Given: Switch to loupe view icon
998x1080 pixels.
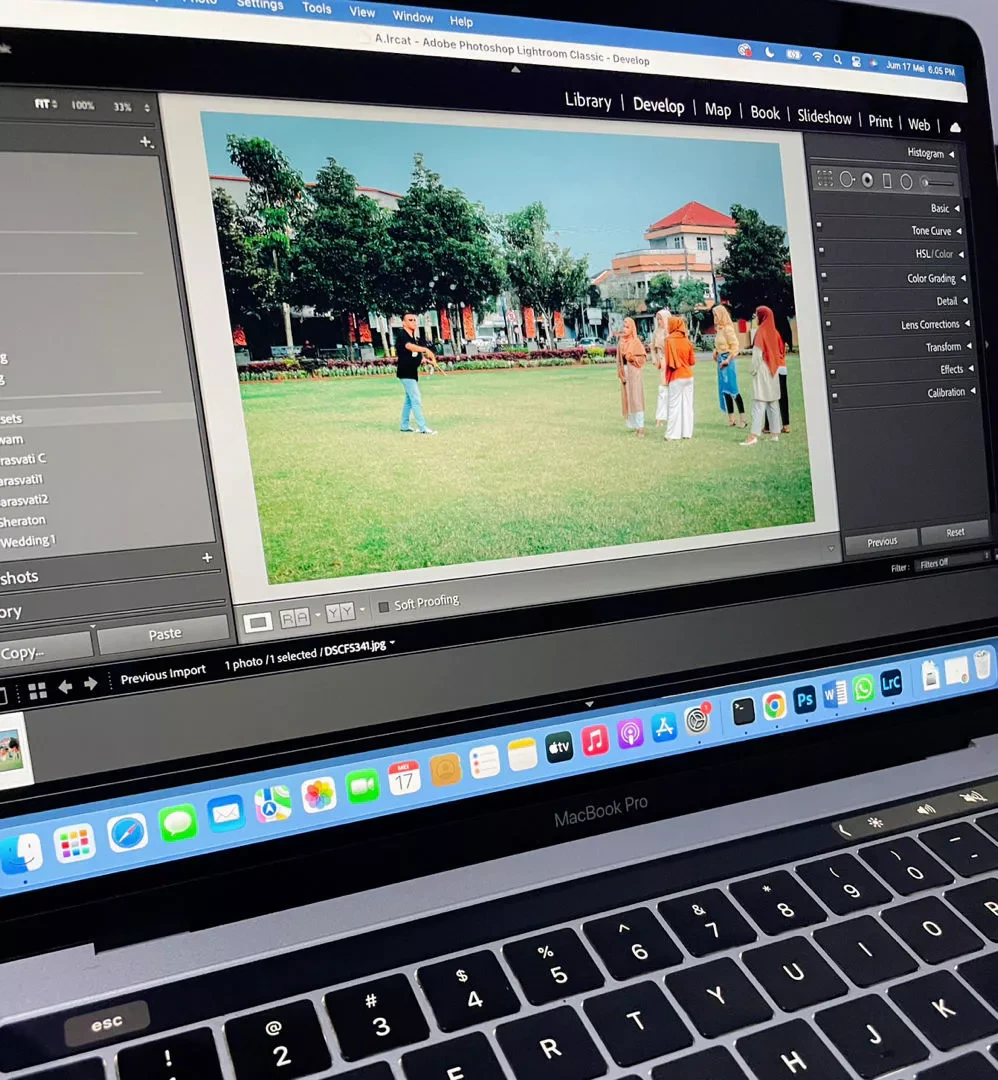Looking at the screenshot, I should [x=258, y=622].
